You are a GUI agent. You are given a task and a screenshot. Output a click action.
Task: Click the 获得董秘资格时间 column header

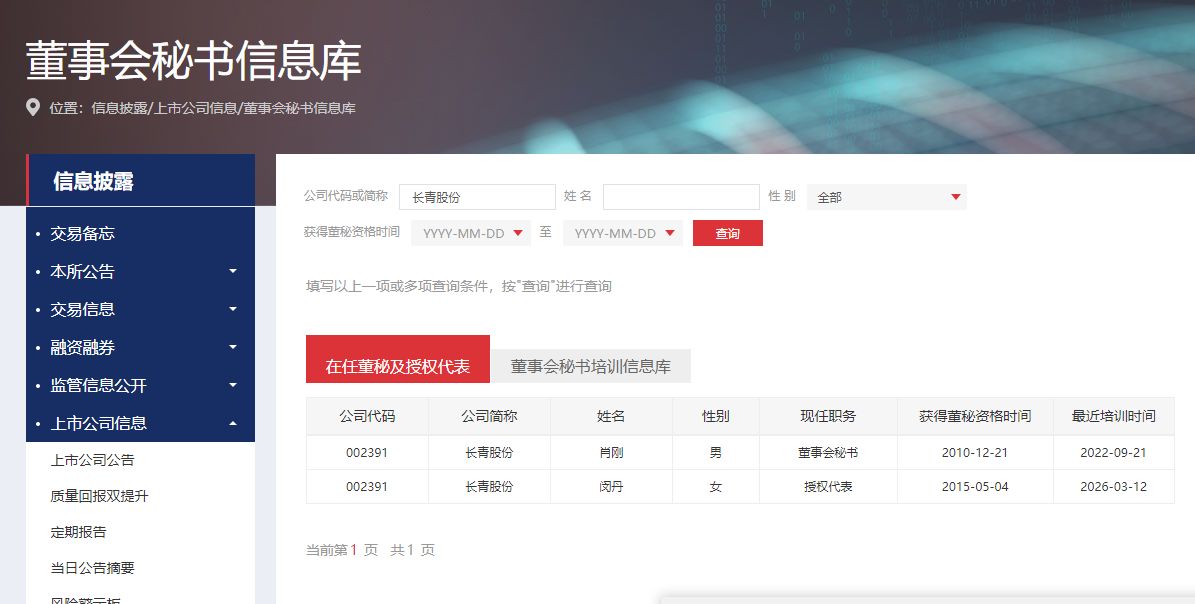pyautogui.click(x=975, y=416)
